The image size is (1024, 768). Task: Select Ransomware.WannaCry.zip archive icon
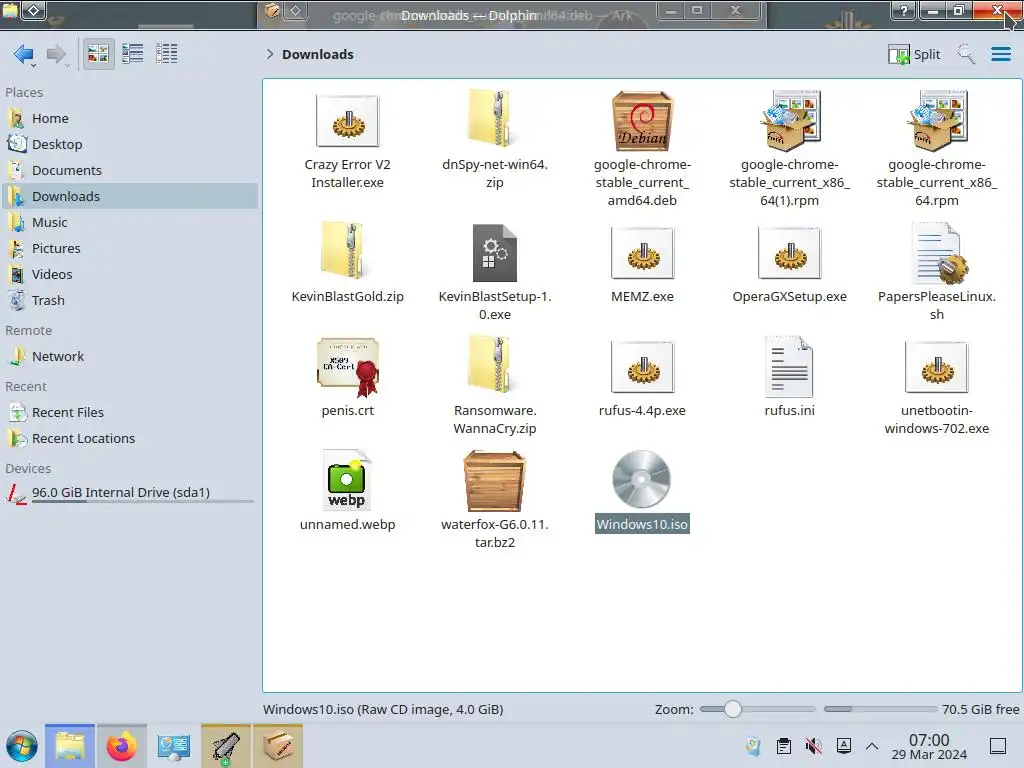click(494, 365)
